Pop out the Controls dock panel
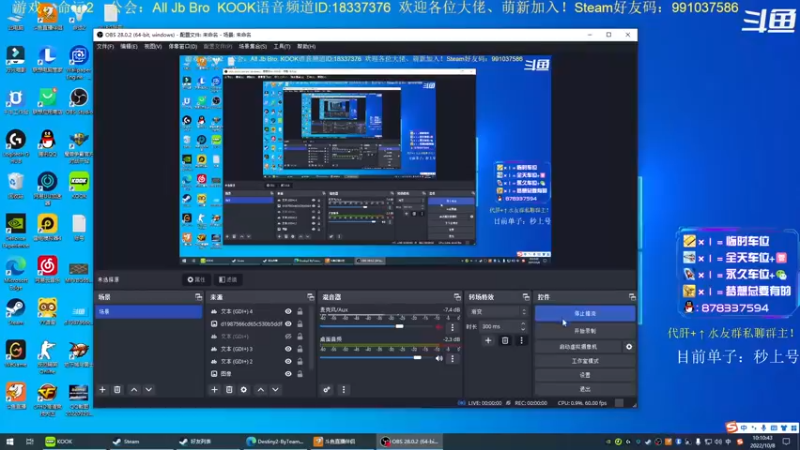 (632, 297)
